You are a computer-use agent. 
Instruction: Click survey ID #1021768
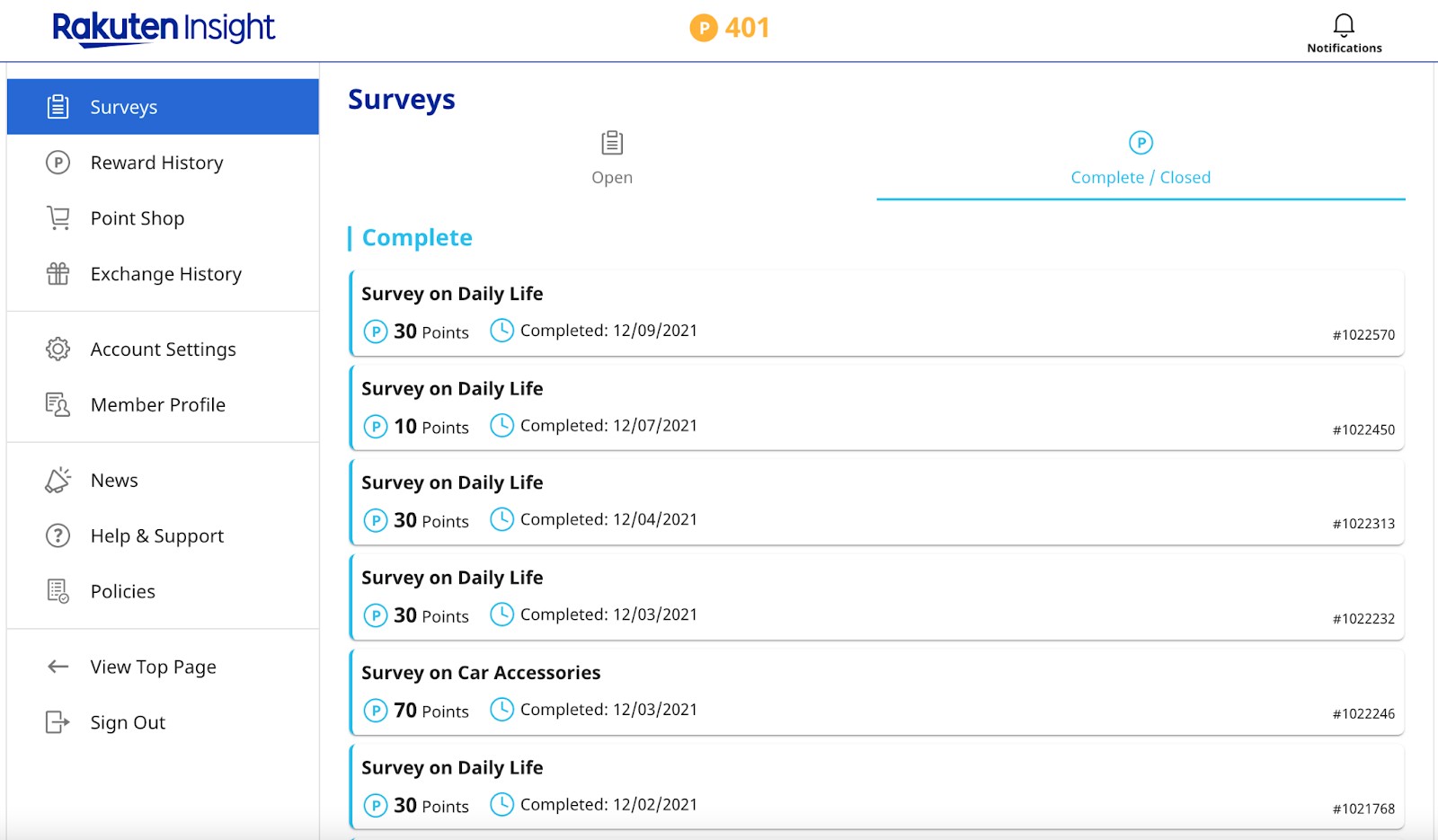tap(1363, 809)
